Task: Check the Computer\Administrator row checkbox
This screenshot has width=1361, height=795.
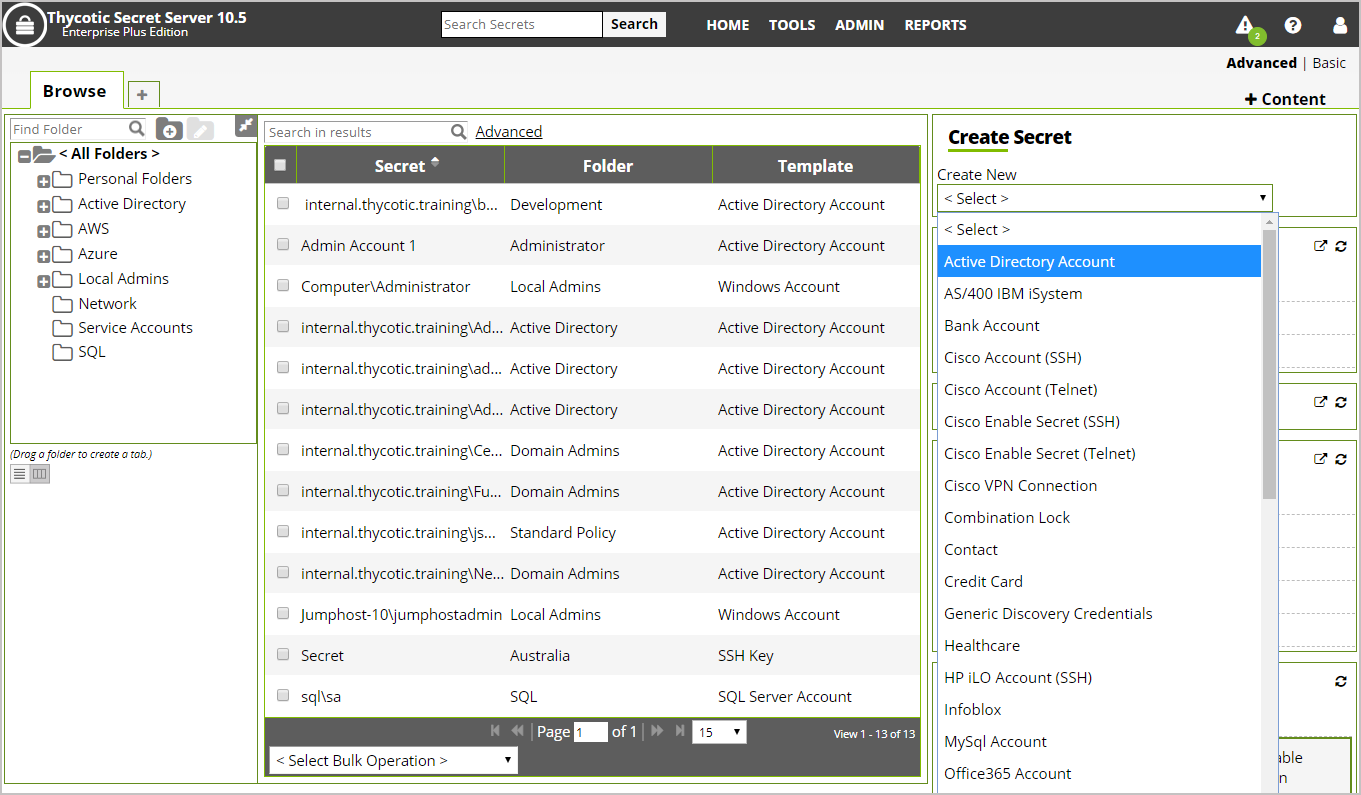Action: pos(283,285)
